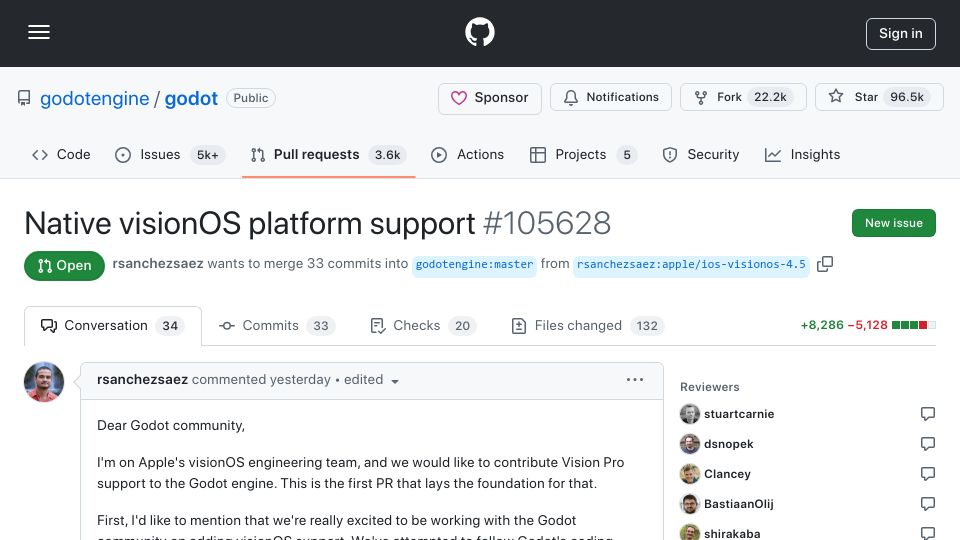Open the comment options ellipsis menu

click(635, 380)
